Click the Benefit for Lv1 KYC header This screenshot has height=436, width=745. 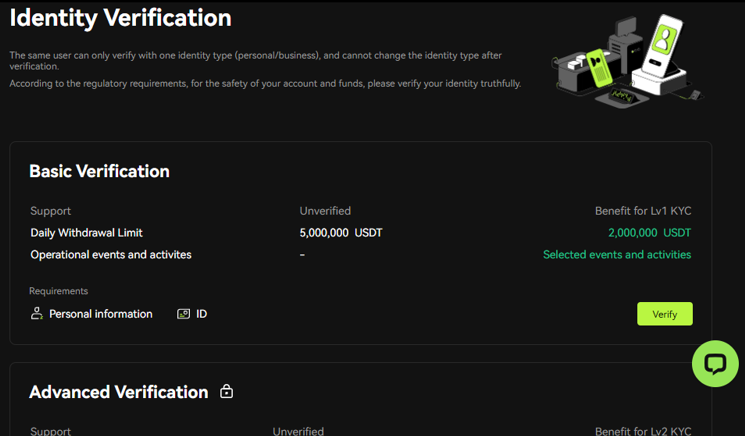click(643, 211)
